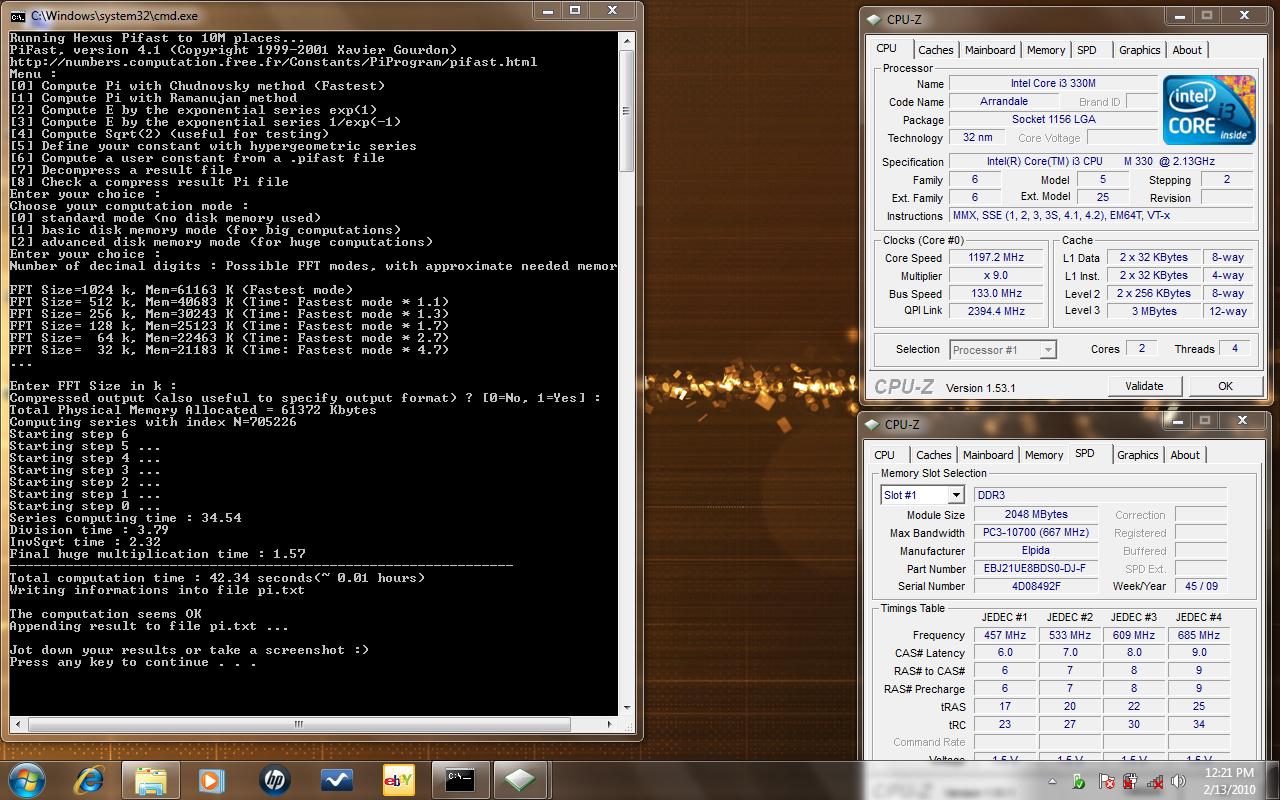Click the 133.0 MHz bus speed value
Screen dimensions: 1280x800
point(996,294)
